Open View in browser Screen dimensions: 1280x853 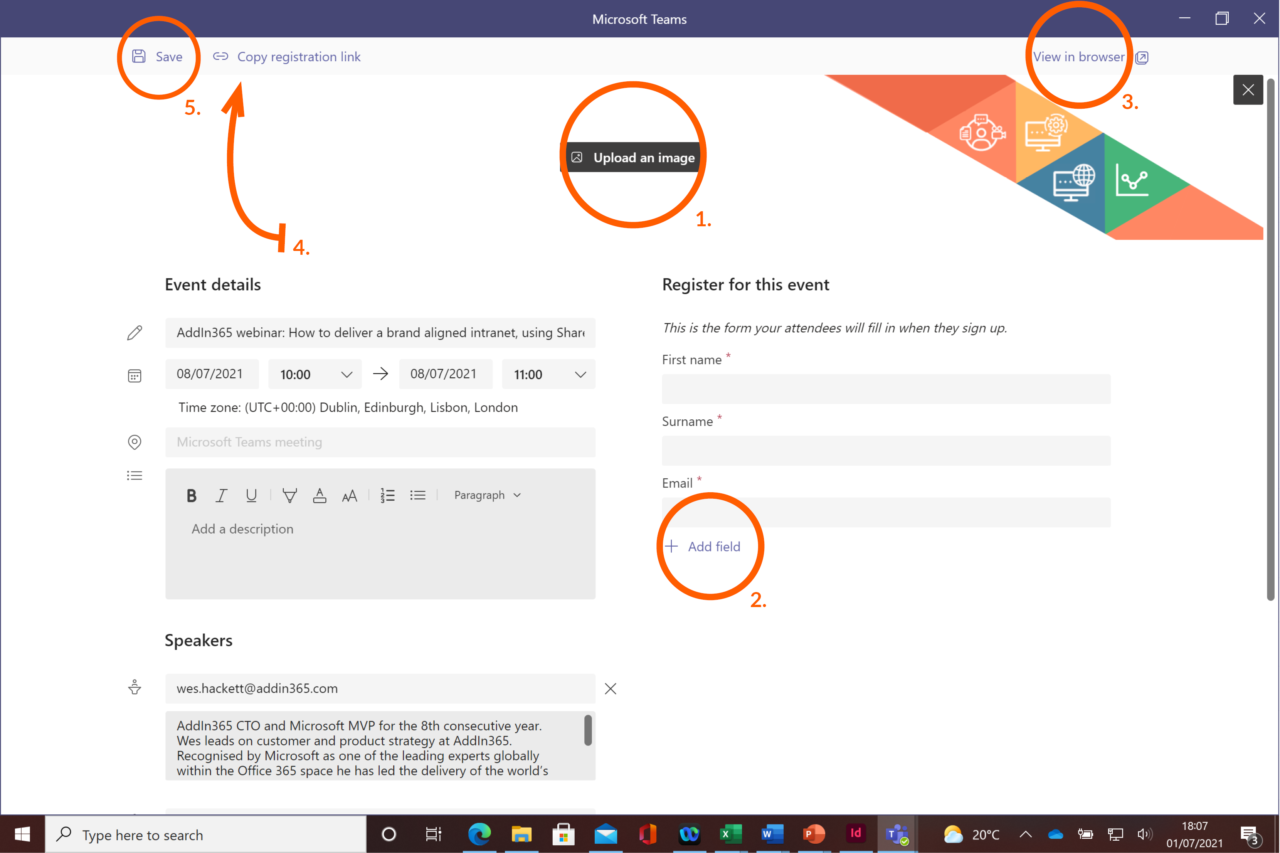pos(1078,56)
